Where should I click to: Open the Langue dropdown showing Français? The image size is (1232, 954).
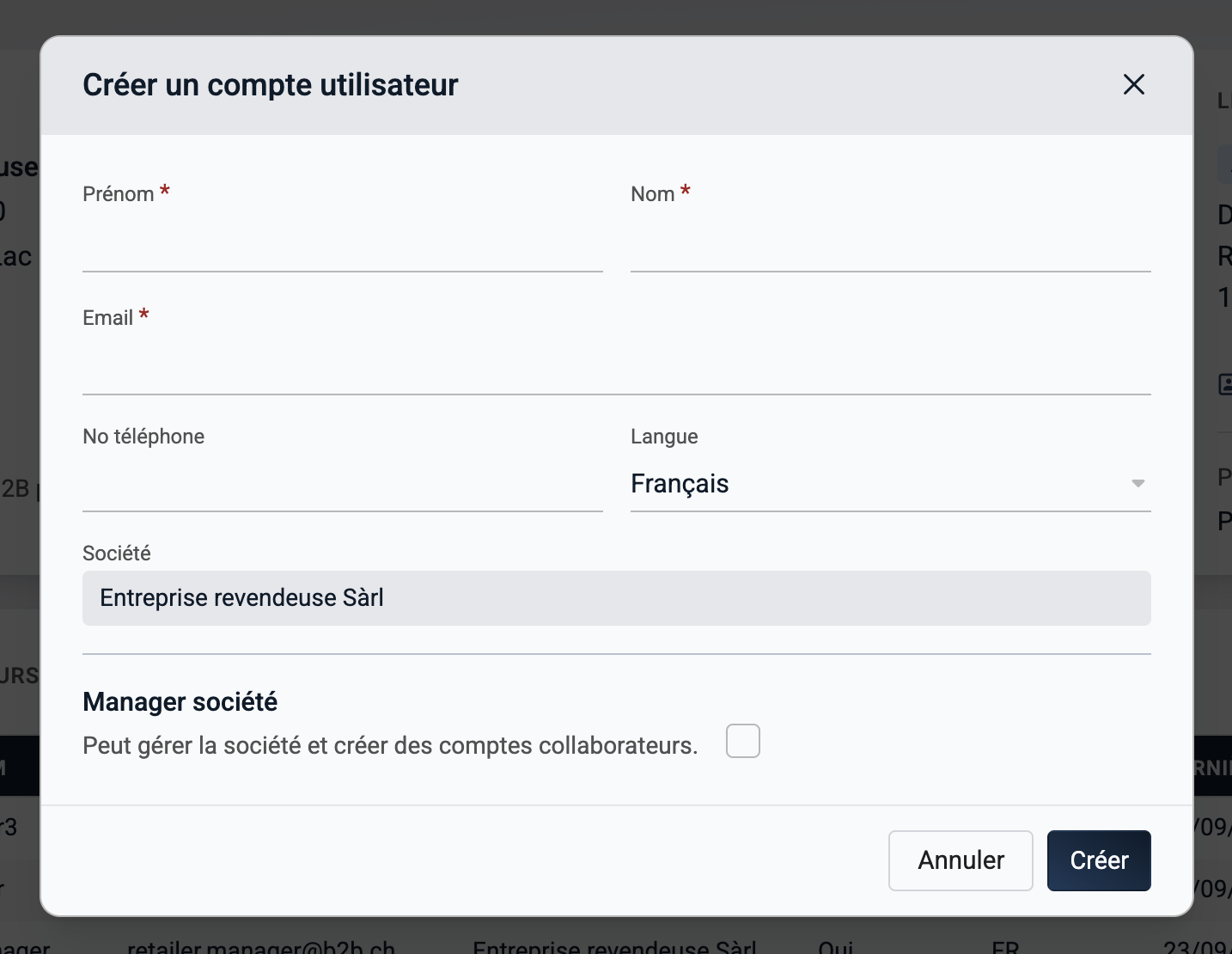tap(890, 484)
